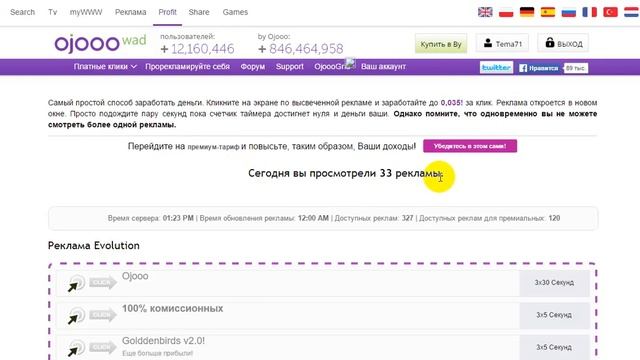
Task: Click the Реклама Evolution heading
Action: (x=93, y=246)
